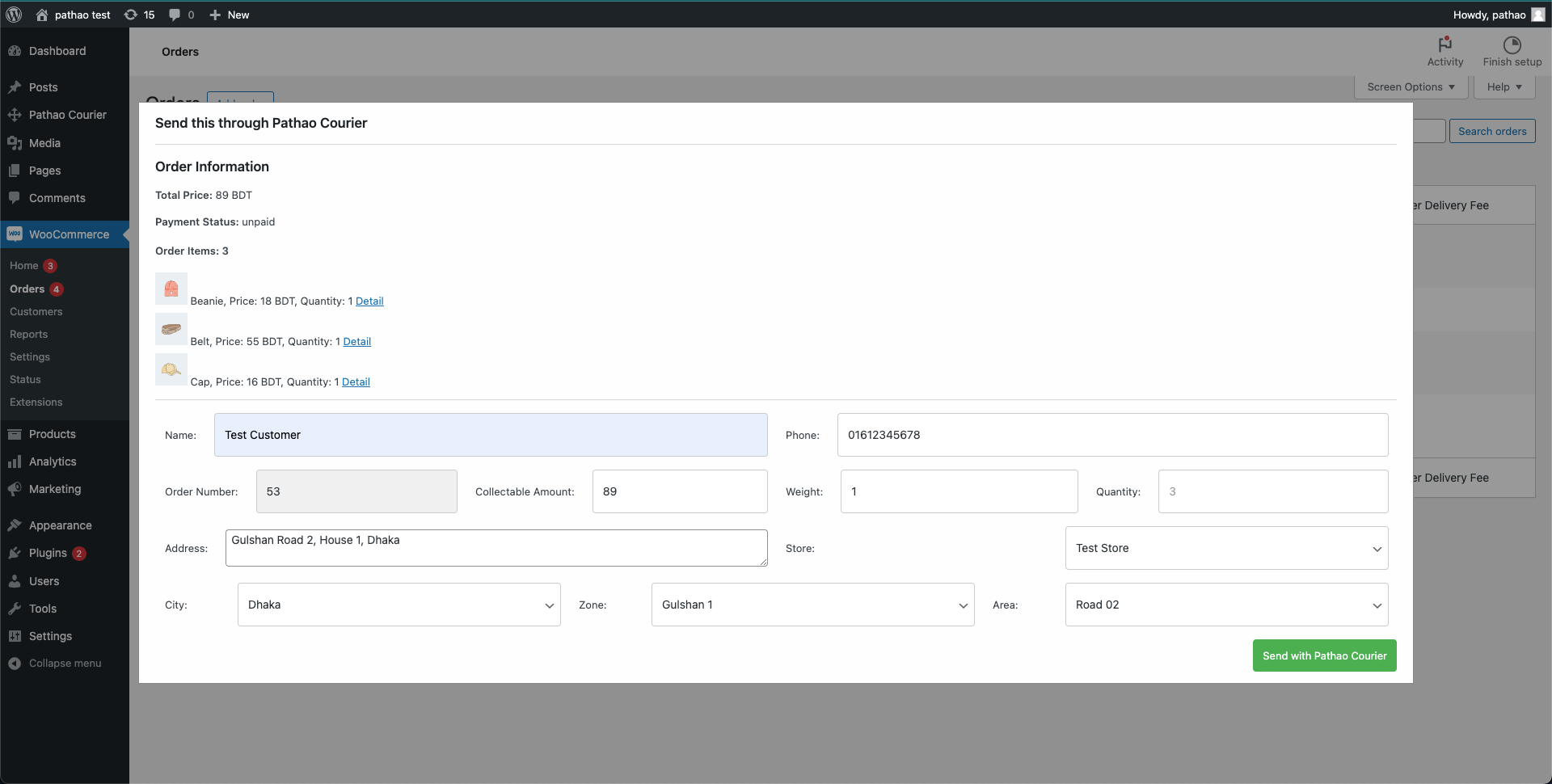Expand the Zone dropdown showing Gulshan 1

812,605
